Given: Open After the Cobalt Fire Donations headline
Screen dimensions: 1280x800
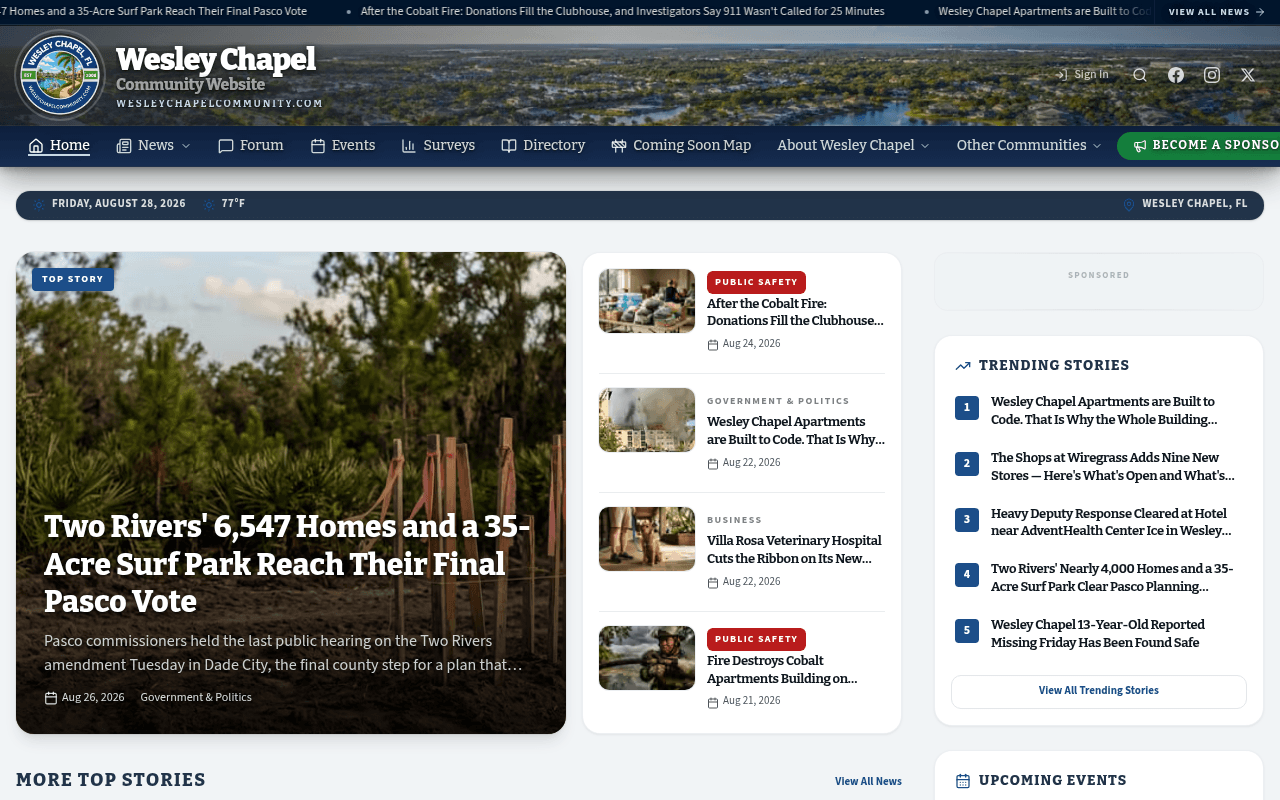Looking at the screenshot, I should click(x=796, y=312).
